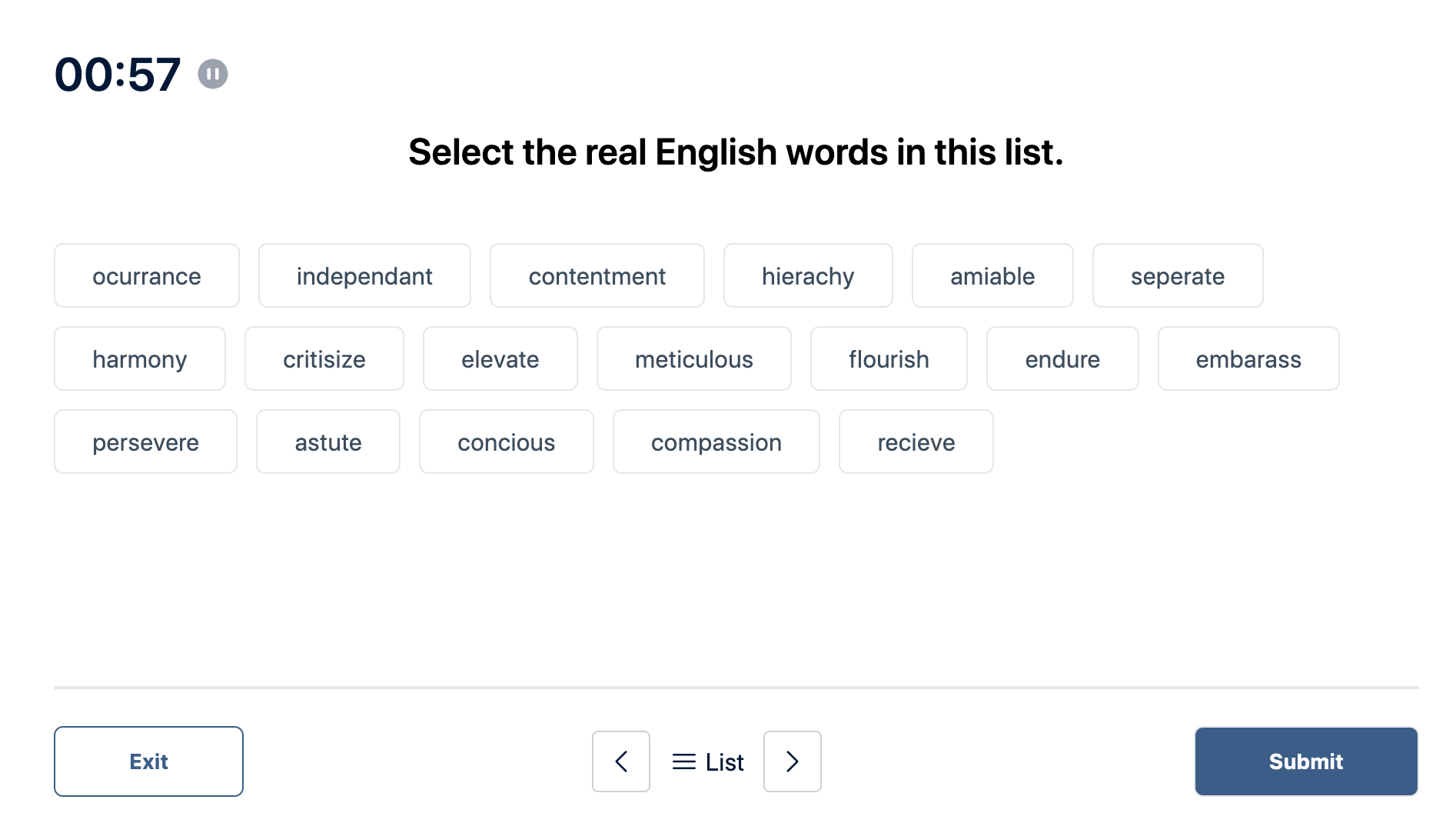1456x823 pixels.
Task: Go to the next question arrow
Action: tap(793, 761)
